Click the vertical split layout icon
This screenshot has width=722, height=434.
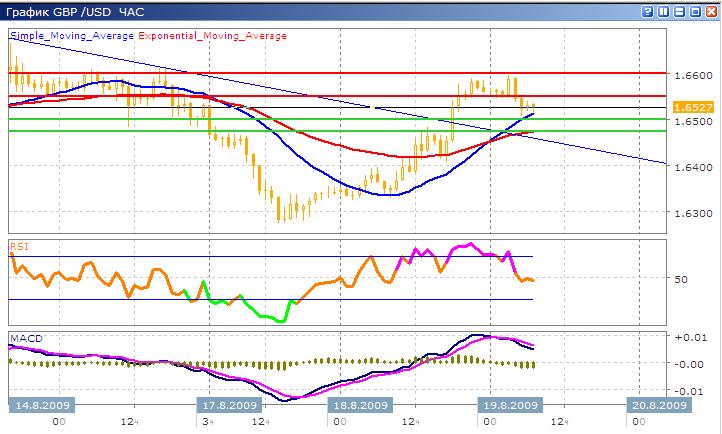(x=664, y=11)
